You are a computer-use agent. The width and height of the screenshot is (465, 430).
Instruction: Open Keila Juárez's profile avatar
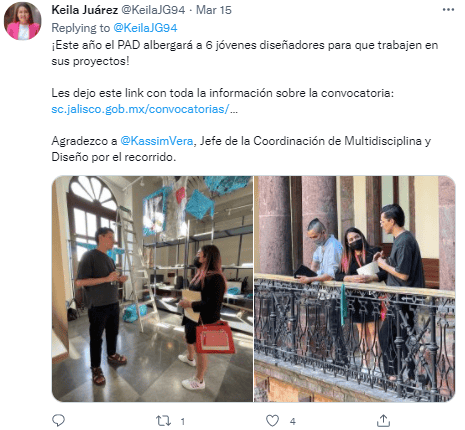coord(22,21)
